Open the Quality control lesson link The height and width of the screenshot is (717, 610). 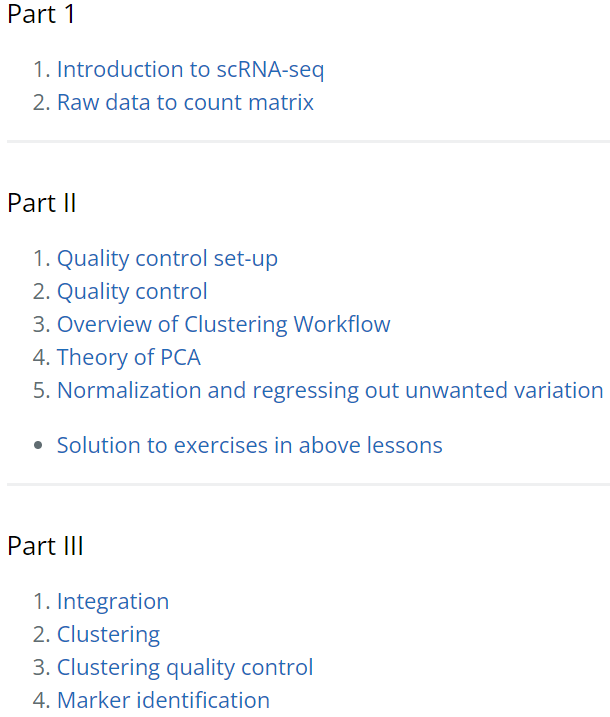(x=132, y=292)
